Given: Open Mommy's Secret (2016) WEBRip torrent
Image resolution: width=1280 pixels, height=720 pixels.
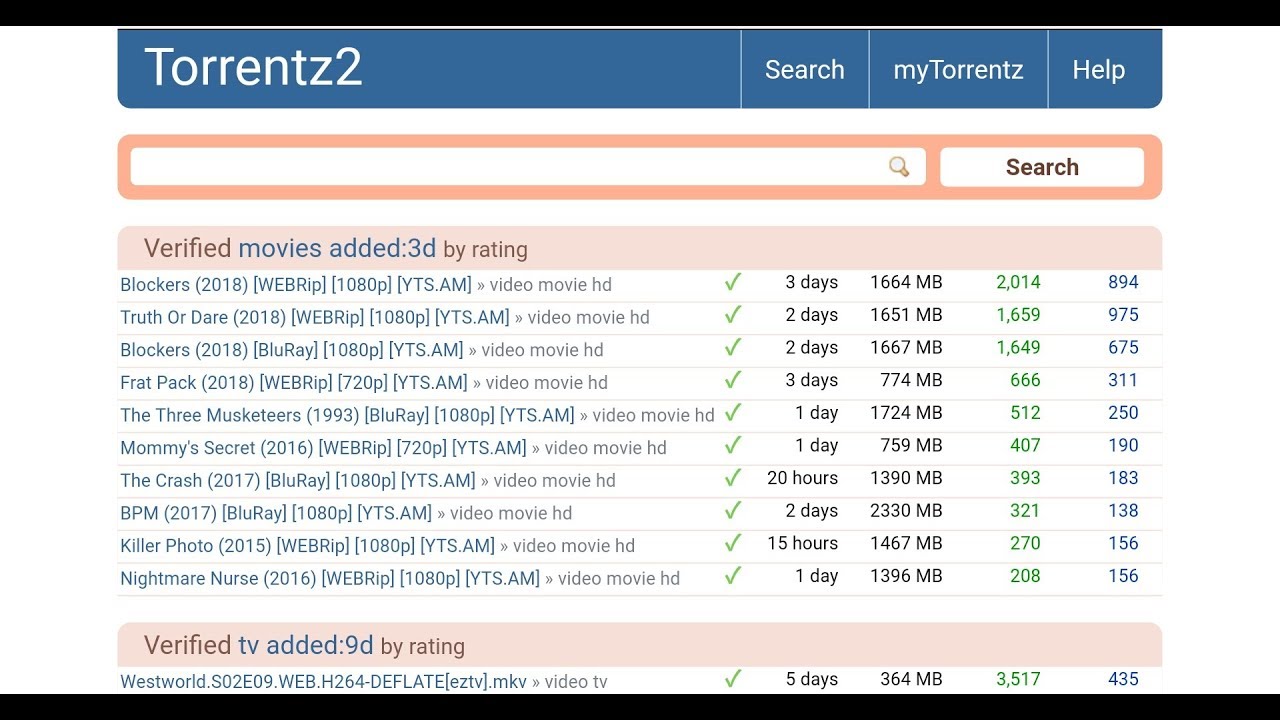Looking at the screenshot, I should [323, 447].
